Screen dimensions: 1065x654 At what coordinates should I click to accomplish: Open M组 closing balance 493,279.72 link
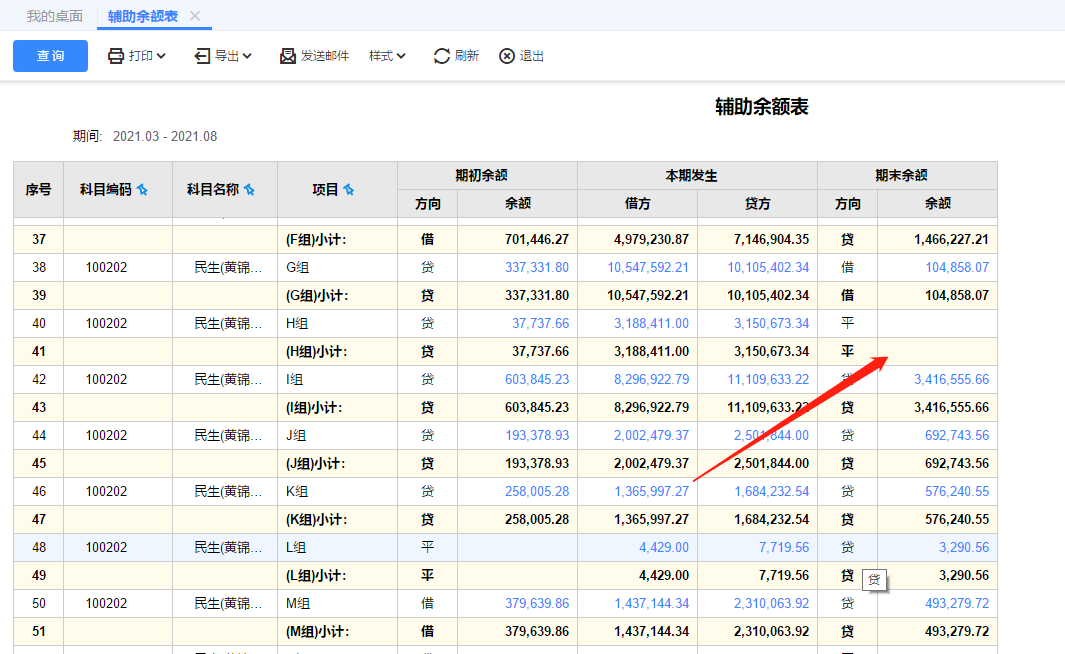[957, 603]
